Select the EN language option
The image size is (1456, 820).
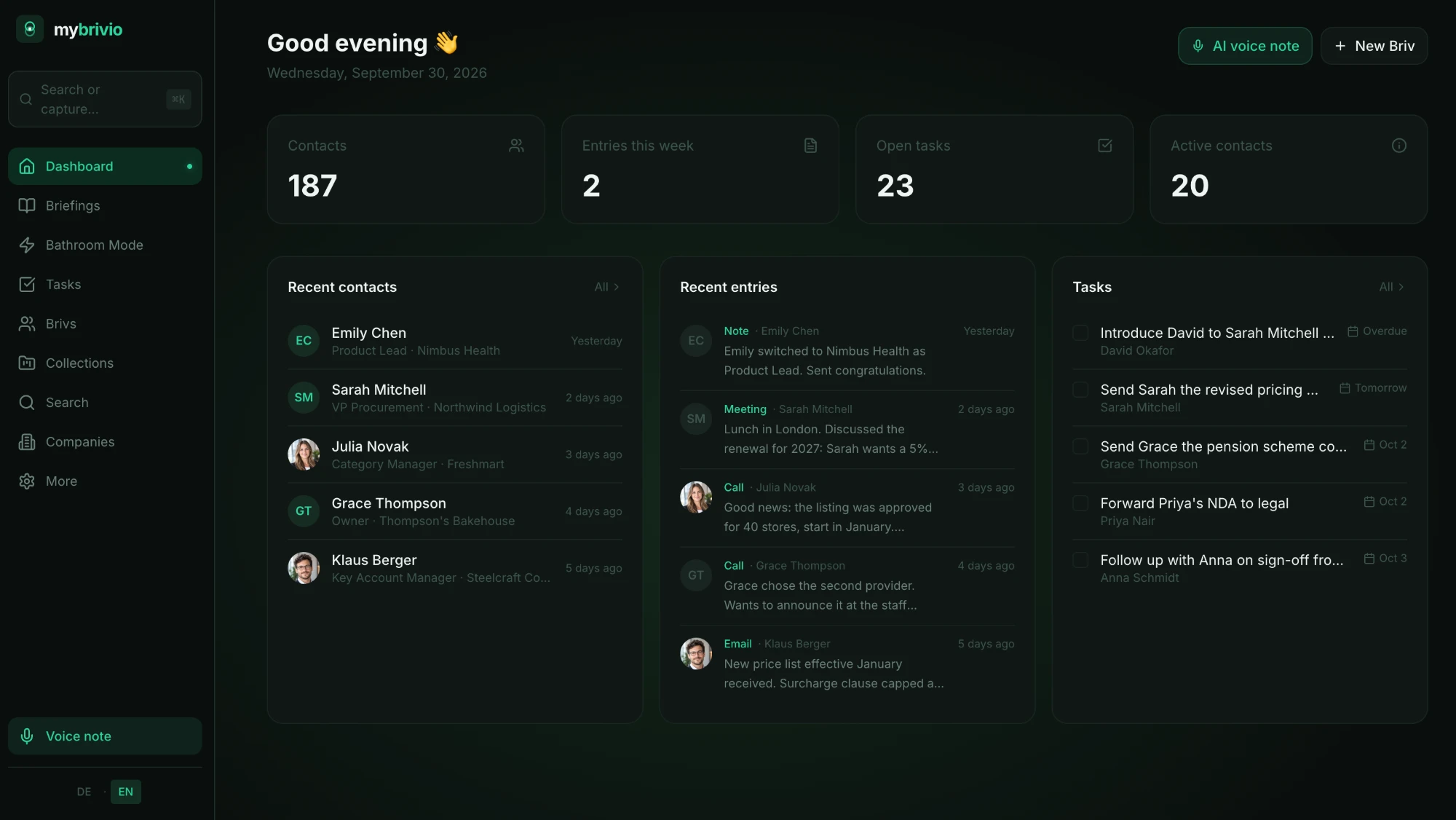(126, 792)
